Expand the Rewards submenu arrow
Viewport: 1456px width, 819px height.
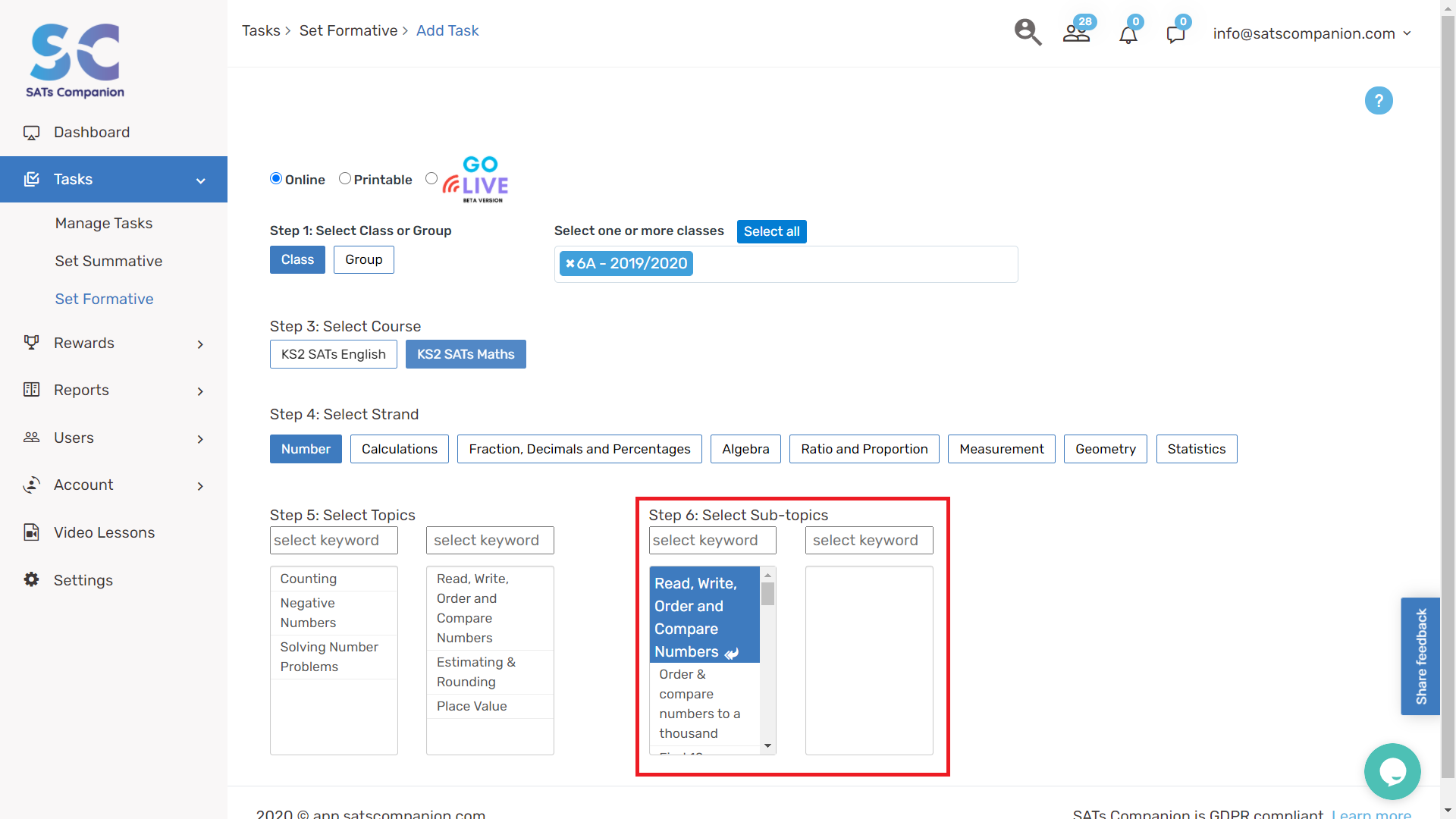[x=200, y=344]
